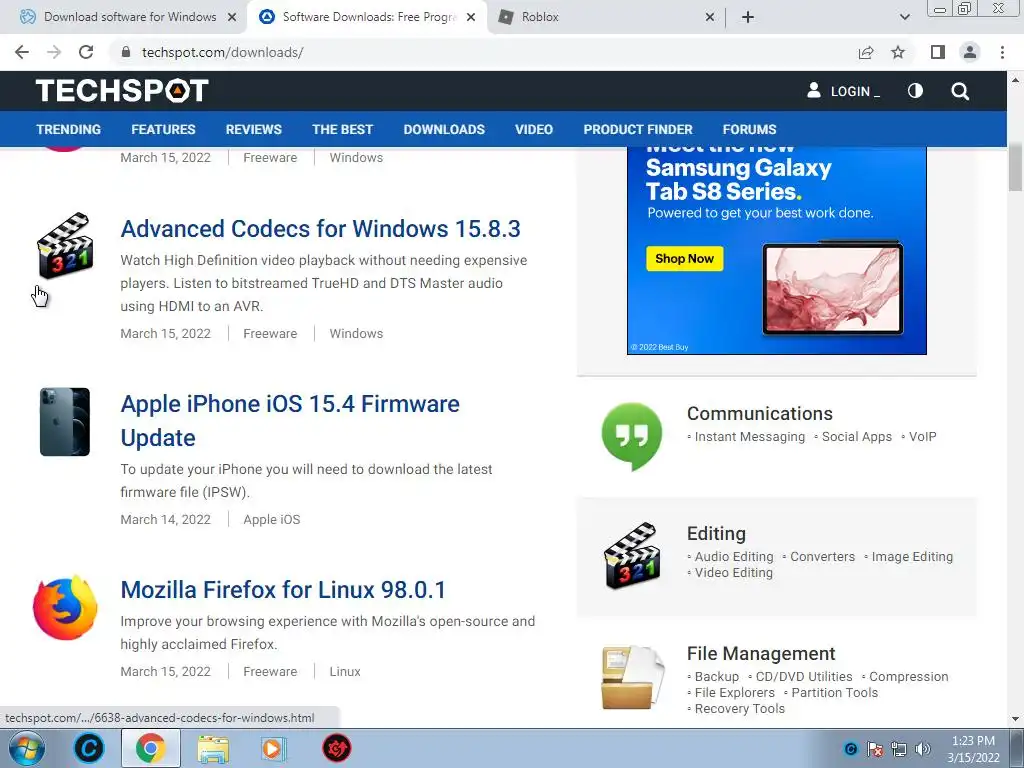Viewport: 1024px width, 768px height.
Task: Open the VoIP subcategory
Action: 923,437
